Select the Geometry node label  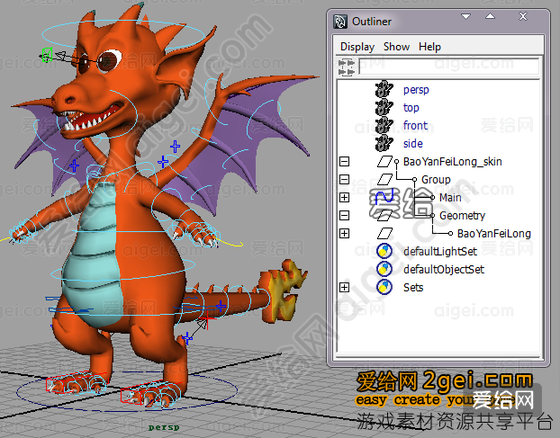pyautogui.click(x=462, y=215)
